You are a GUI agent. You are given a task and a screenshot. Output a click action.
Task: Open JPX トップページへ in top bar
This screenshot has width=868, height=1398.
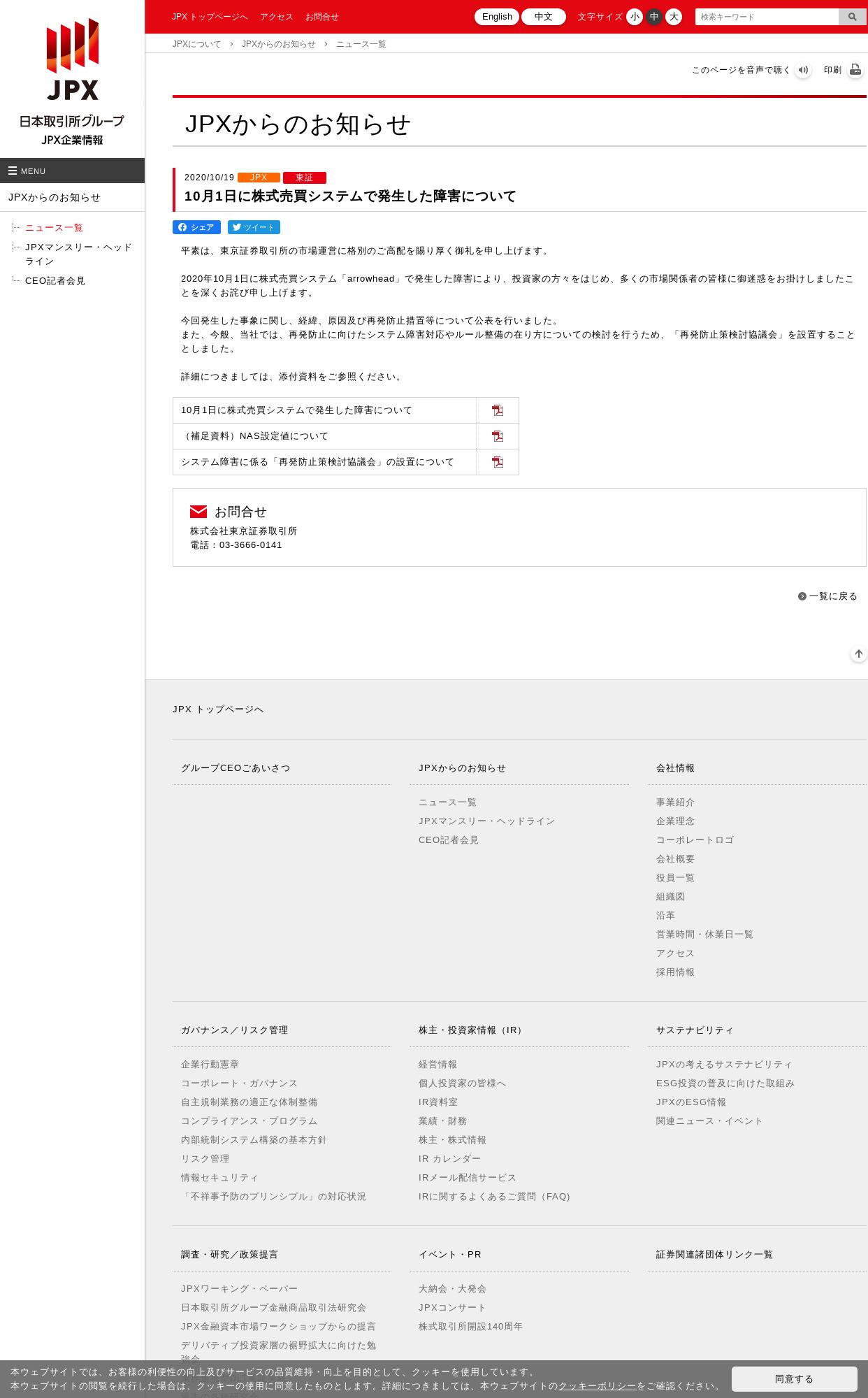(210, 17)
